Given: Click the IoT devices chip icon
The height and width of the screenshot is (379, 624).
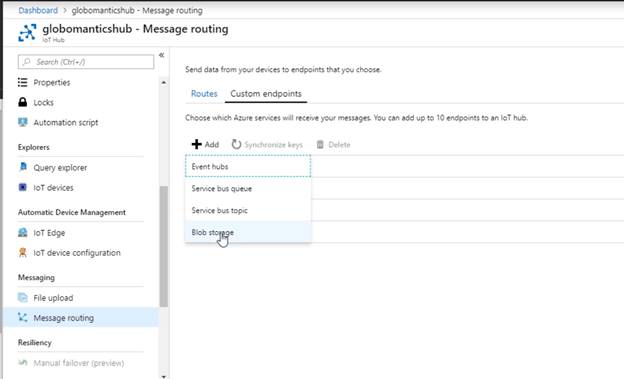Looking at the screenshot, I should pos(23,187).
